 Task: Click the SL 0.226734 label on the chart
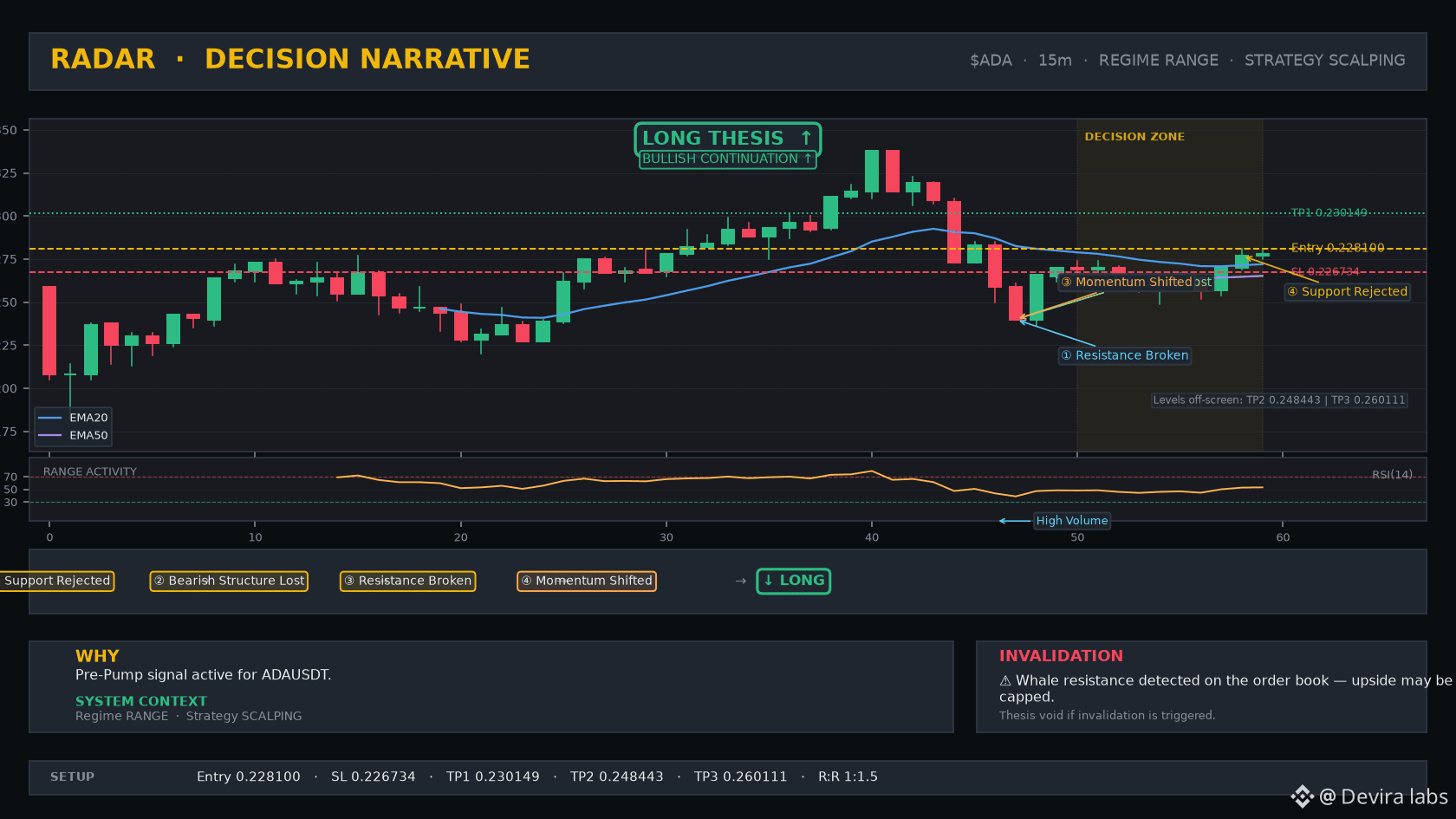1325,272
